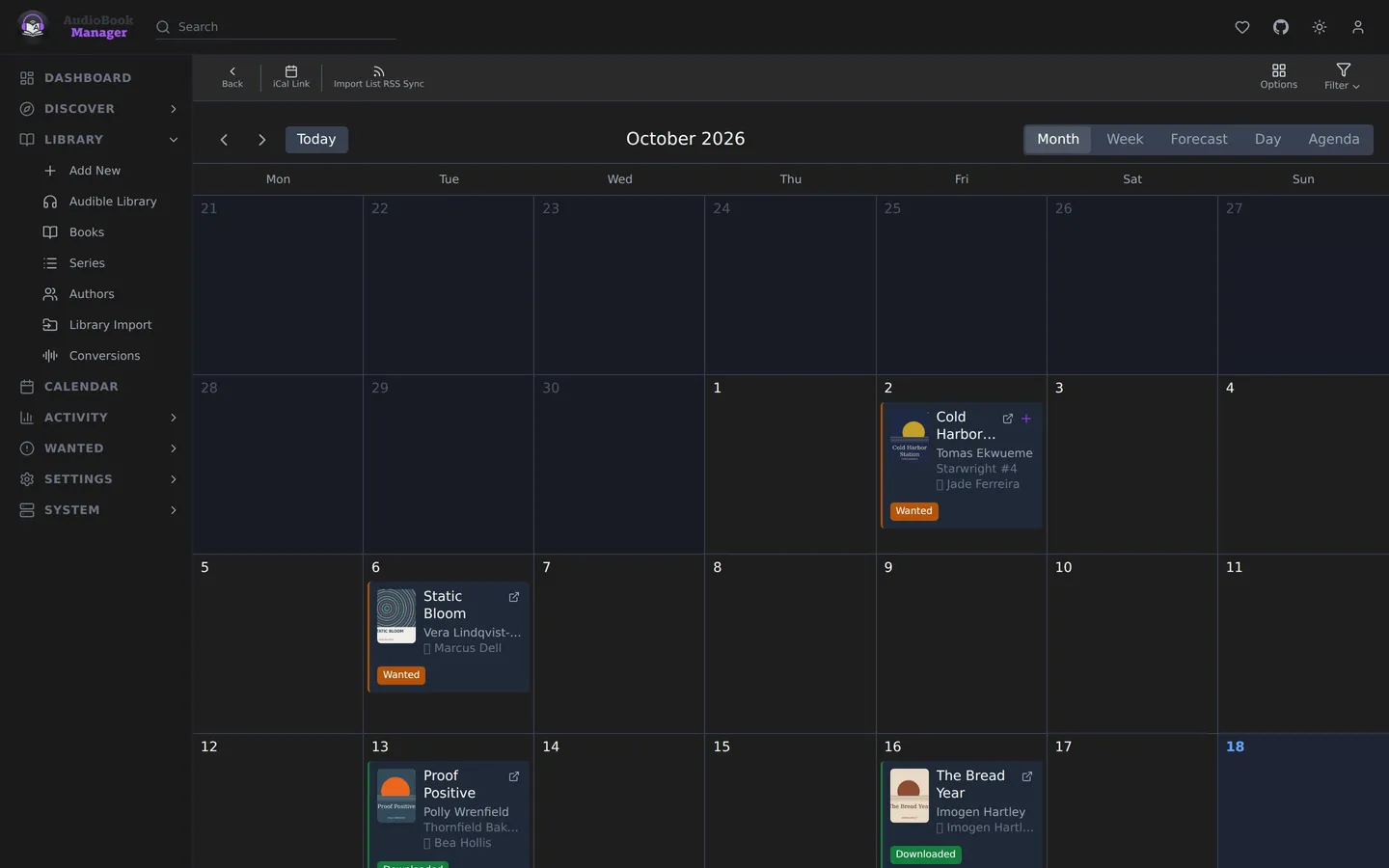The height and width of the screenshot is (868, 1389).
Task: Toggle light/dark theme sun icon
Action: [1320, 27]
